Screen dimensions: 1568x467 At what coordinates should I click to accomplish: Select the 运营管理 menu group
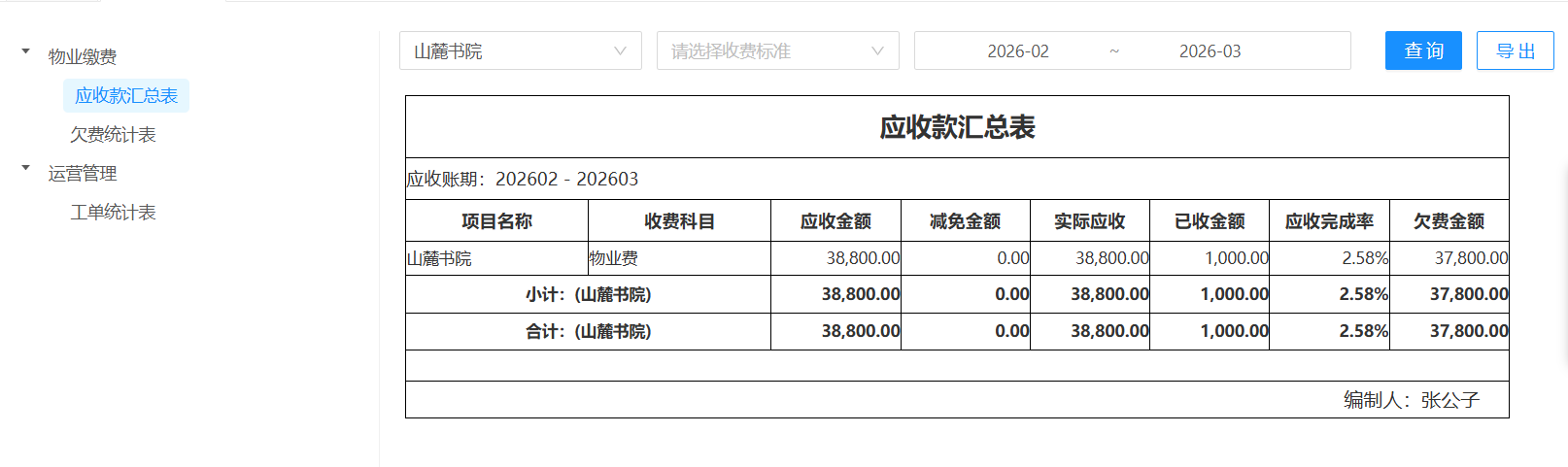[83, 174]
